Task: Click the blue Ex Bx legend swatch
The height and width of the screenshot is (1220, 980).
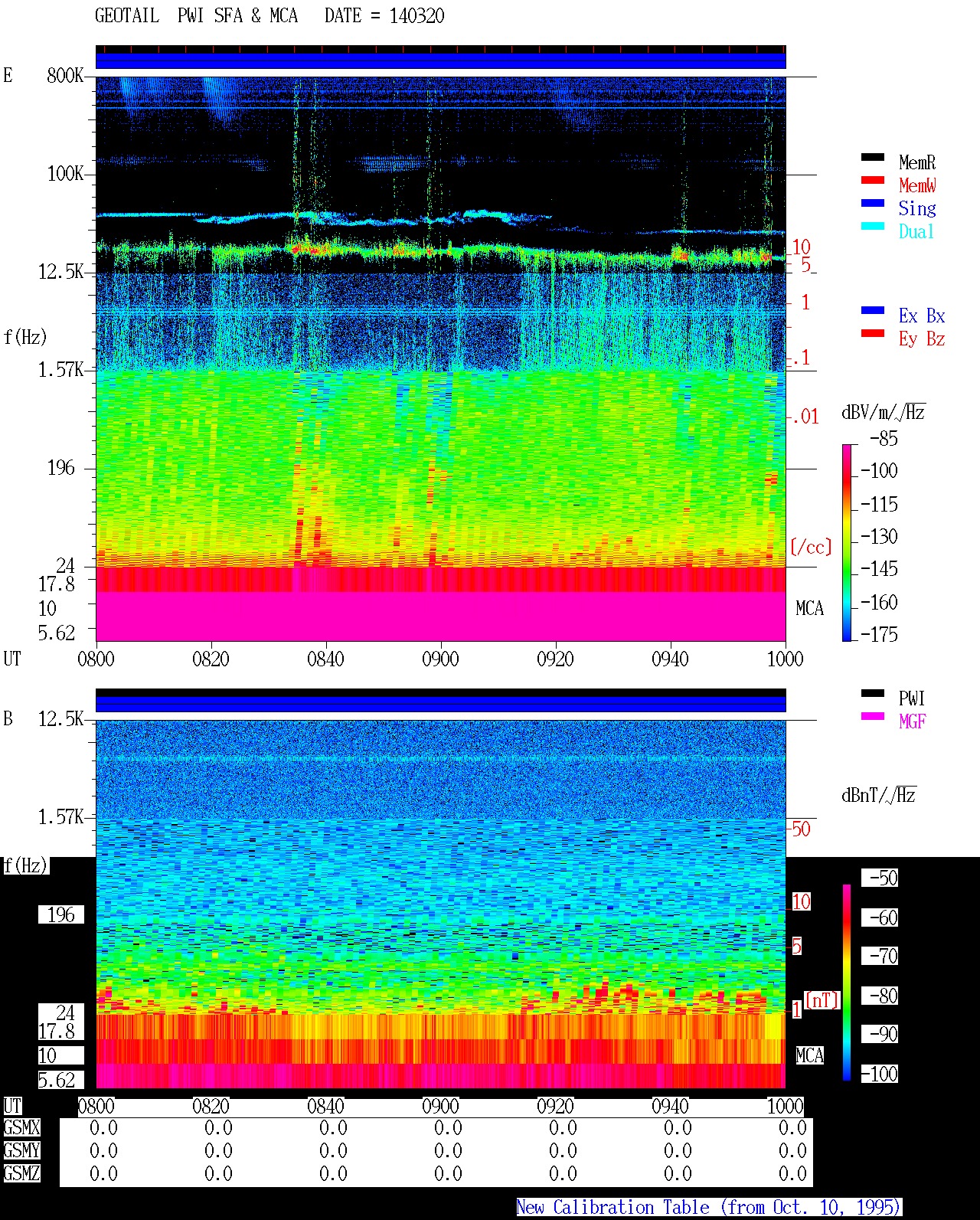Action: pyautogui.click(x=873, y=310)
